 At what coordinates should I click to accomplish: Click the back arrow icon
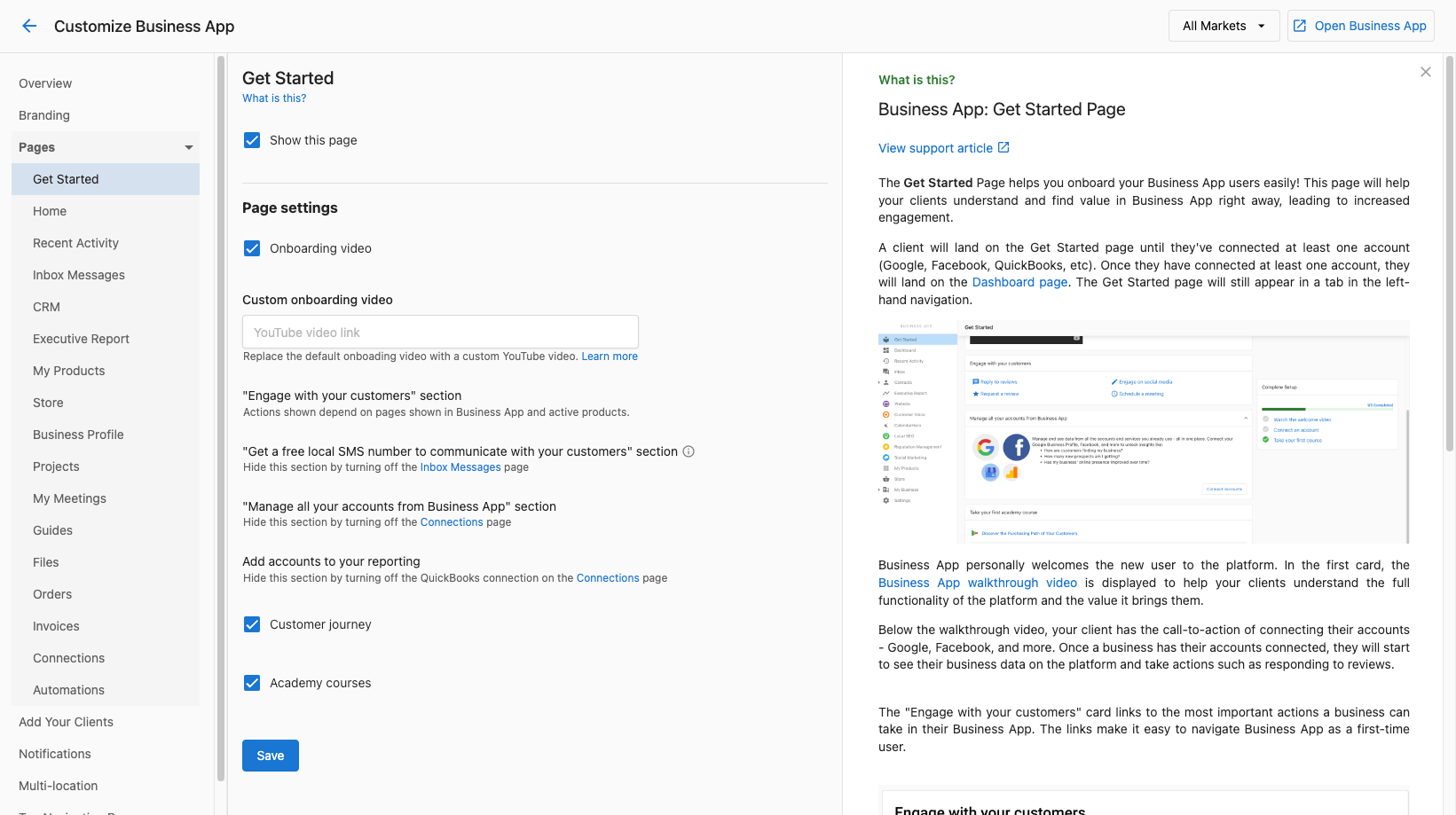pos(29,26)
